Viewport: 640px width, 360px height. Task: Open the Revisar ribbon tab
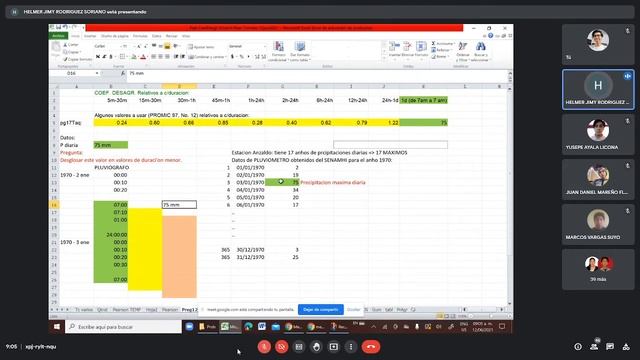172,36
